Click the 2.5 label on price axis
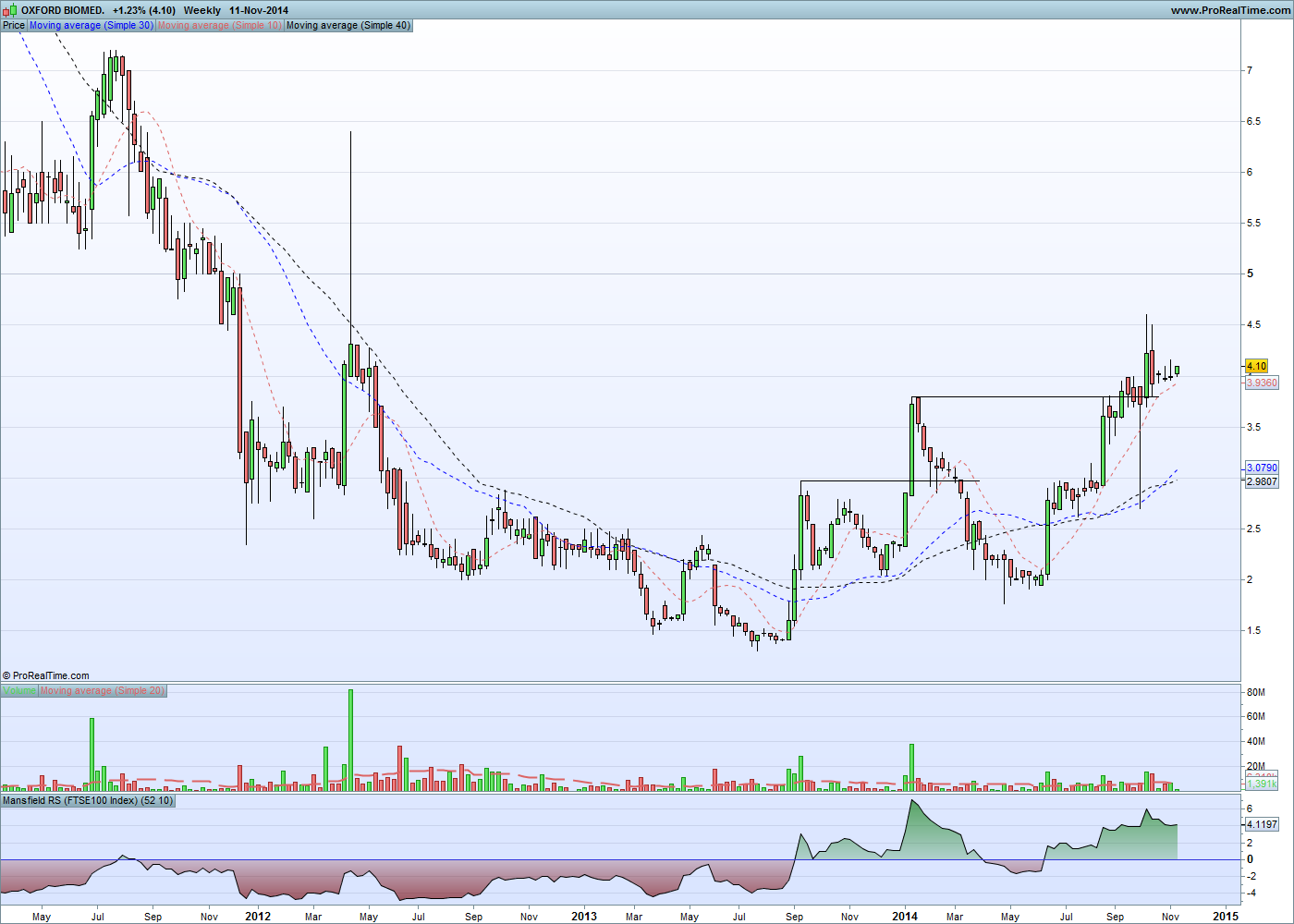 click(x=1253, y=529)
